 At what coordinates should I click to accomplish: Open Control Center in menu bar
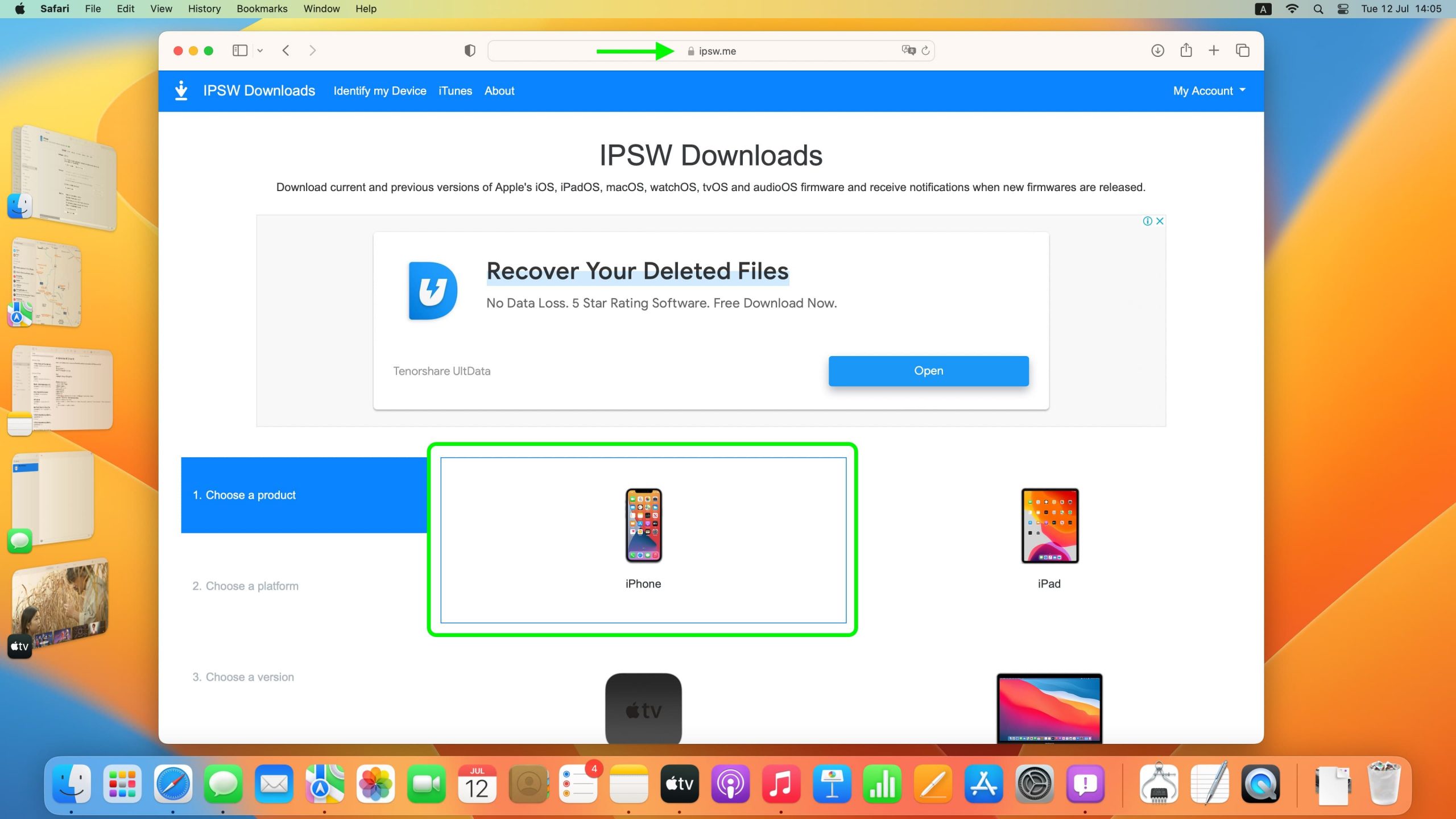(1343, 9)
